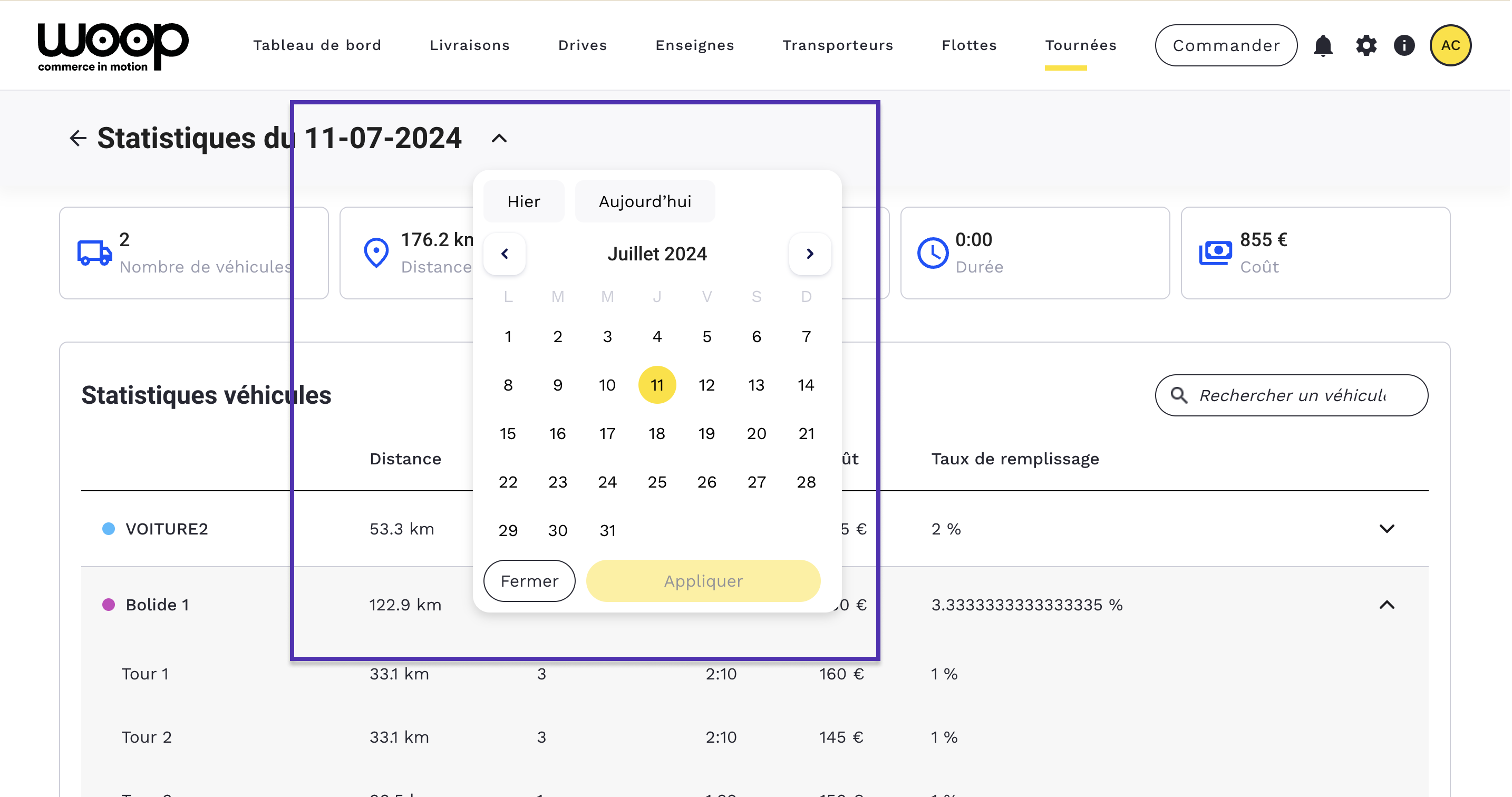Go back using the left arrow
This screenshot has width=1512, height=797.
pyautogui.click(x=78, y=139)
